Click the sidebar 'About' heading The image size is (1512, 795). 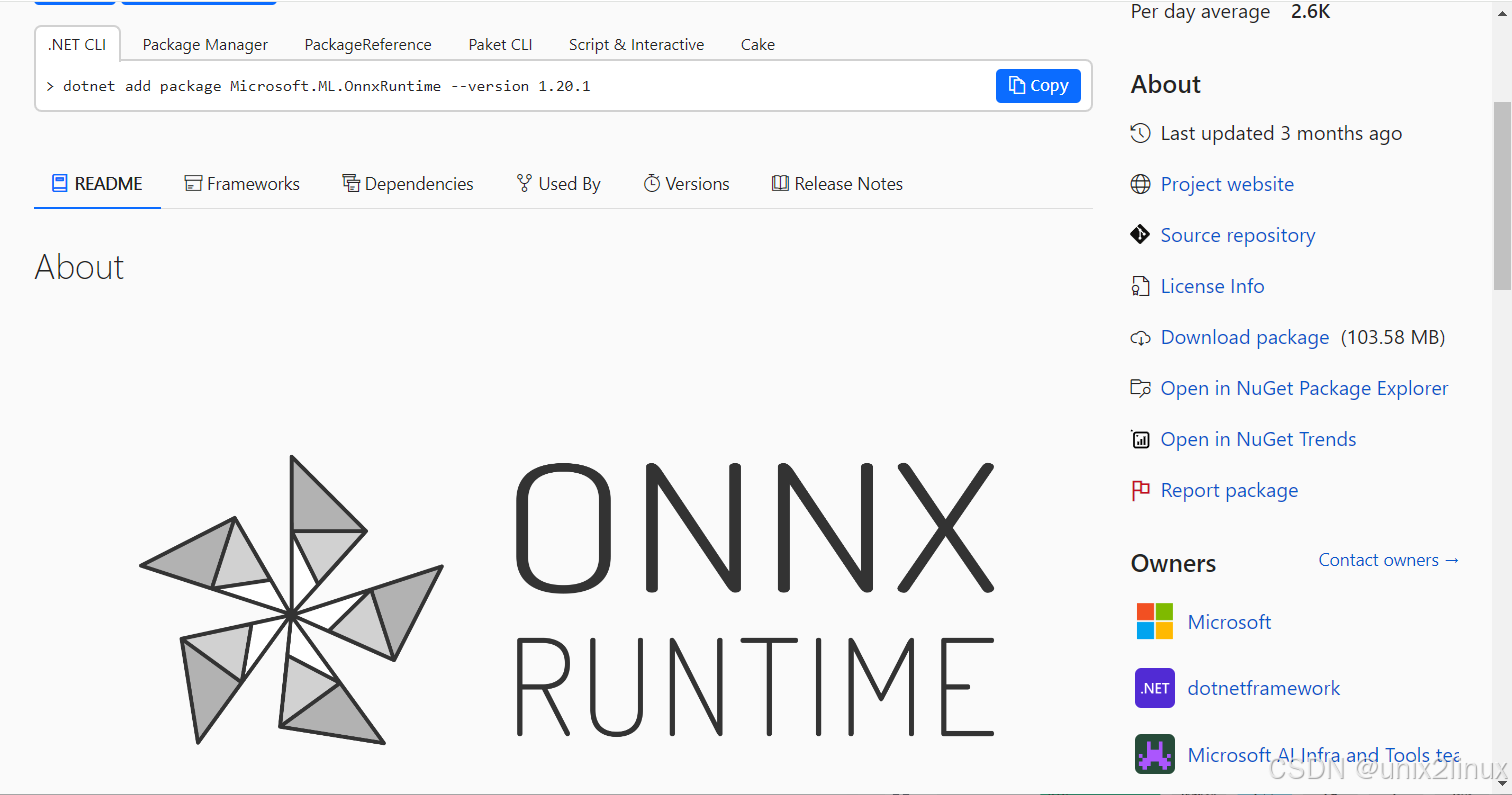pos(1166,85)
